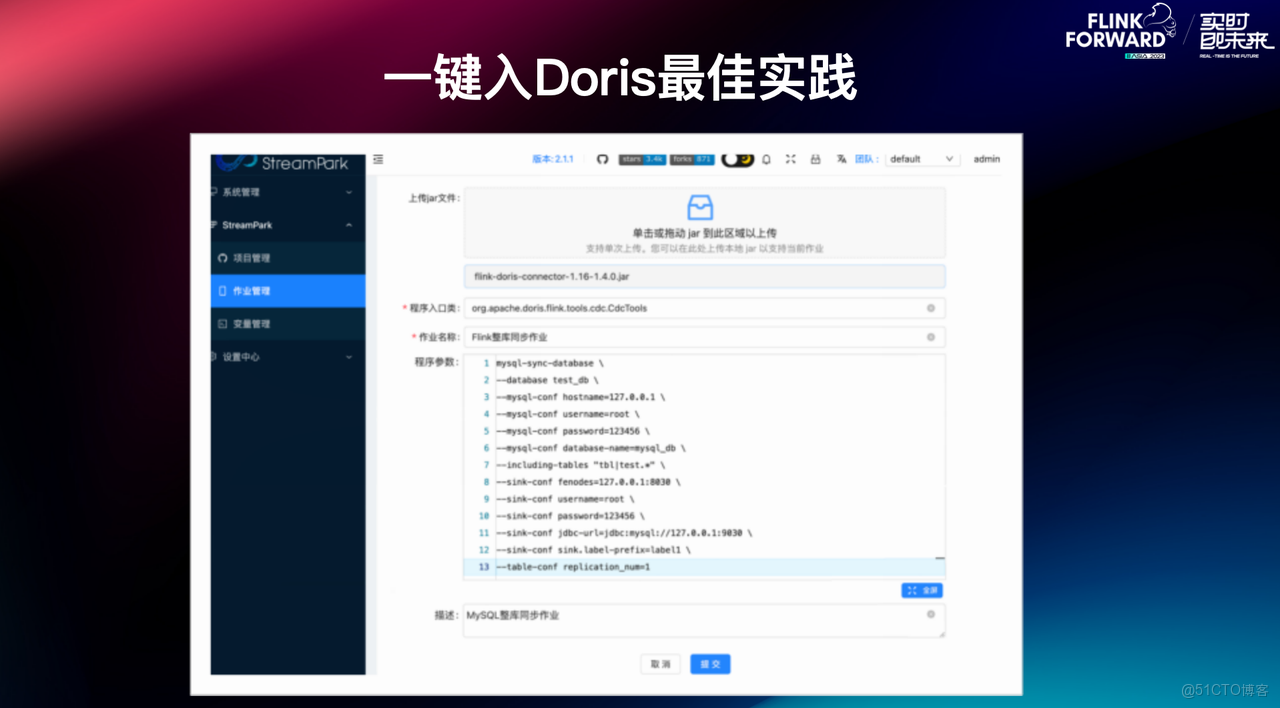Toggle dark mode with the moon switch
This screenshot has width=1280, height=708.
click(737, 158)
